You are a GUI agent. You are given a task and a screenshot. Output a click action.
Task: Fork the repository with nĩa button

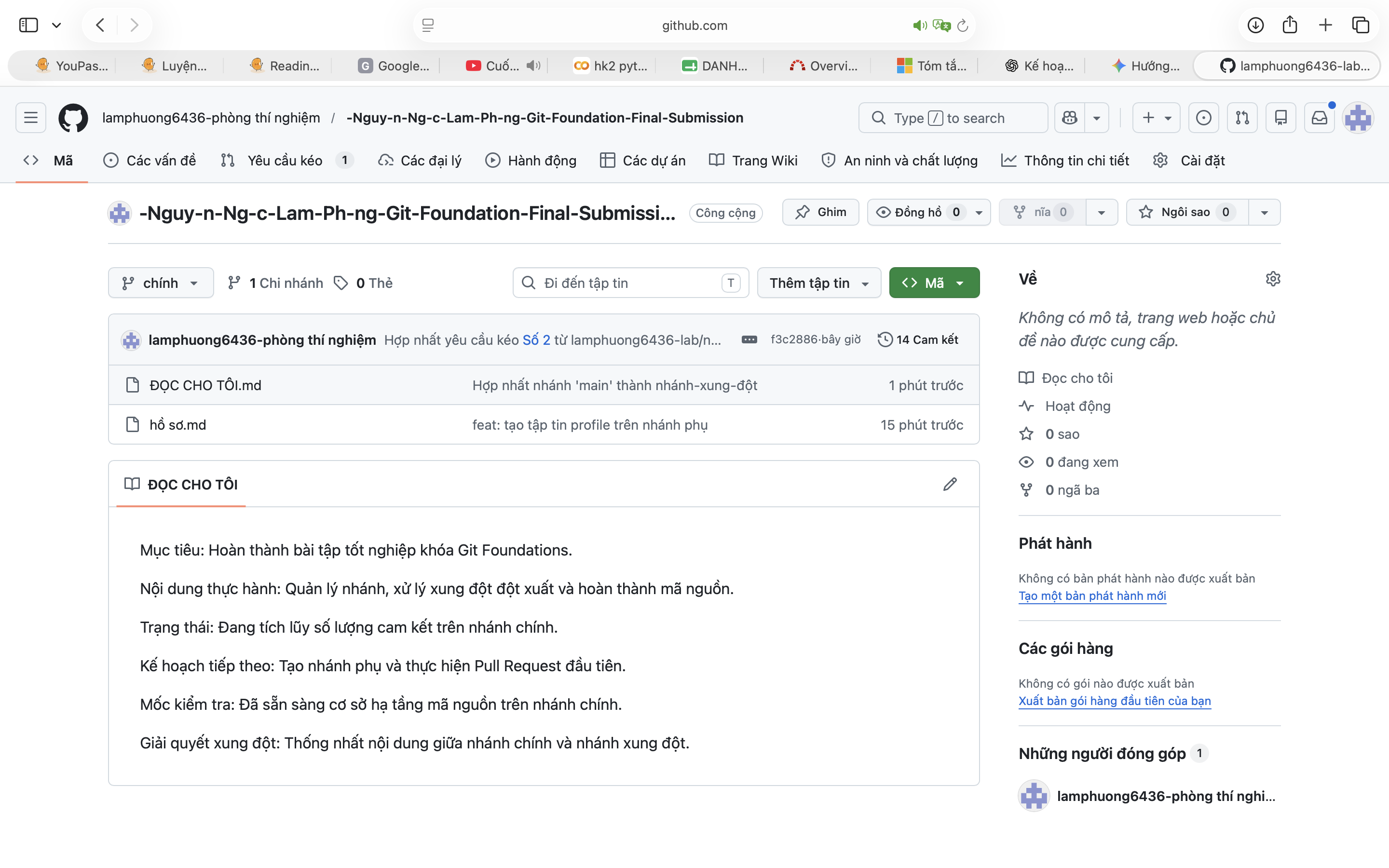pyautogui.click(x=1042, y=212)
